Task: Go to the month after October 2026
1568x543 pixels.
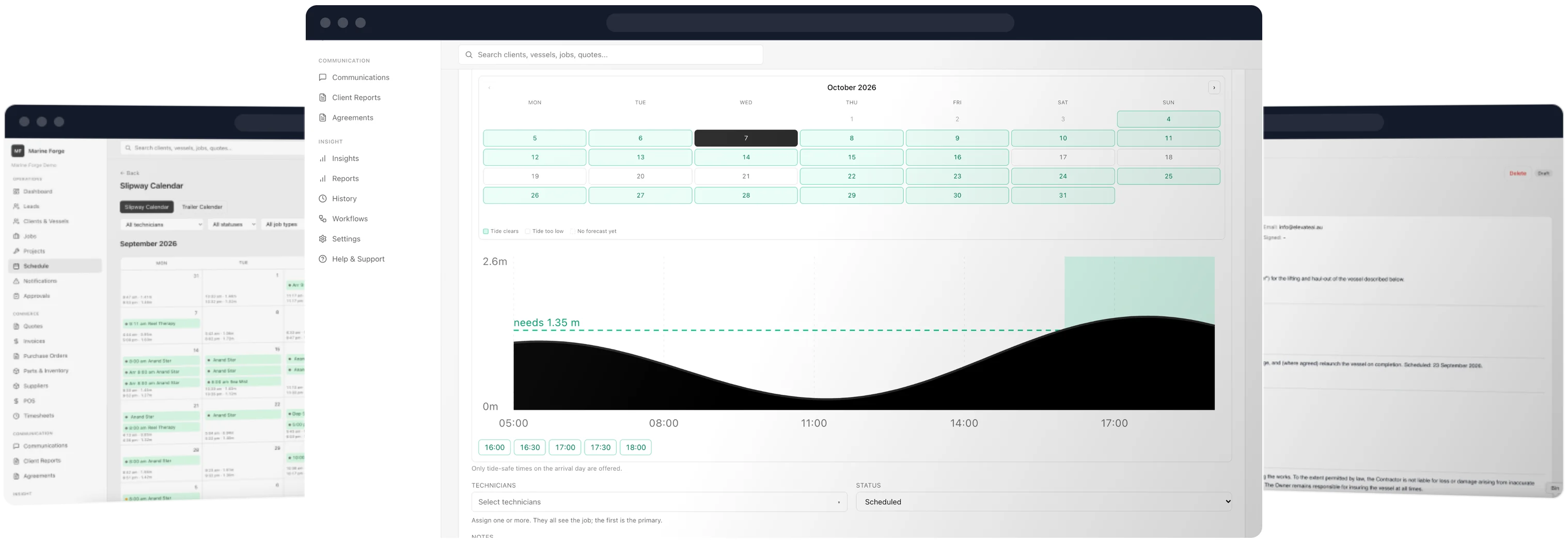Action: (x=1214, y=88)
